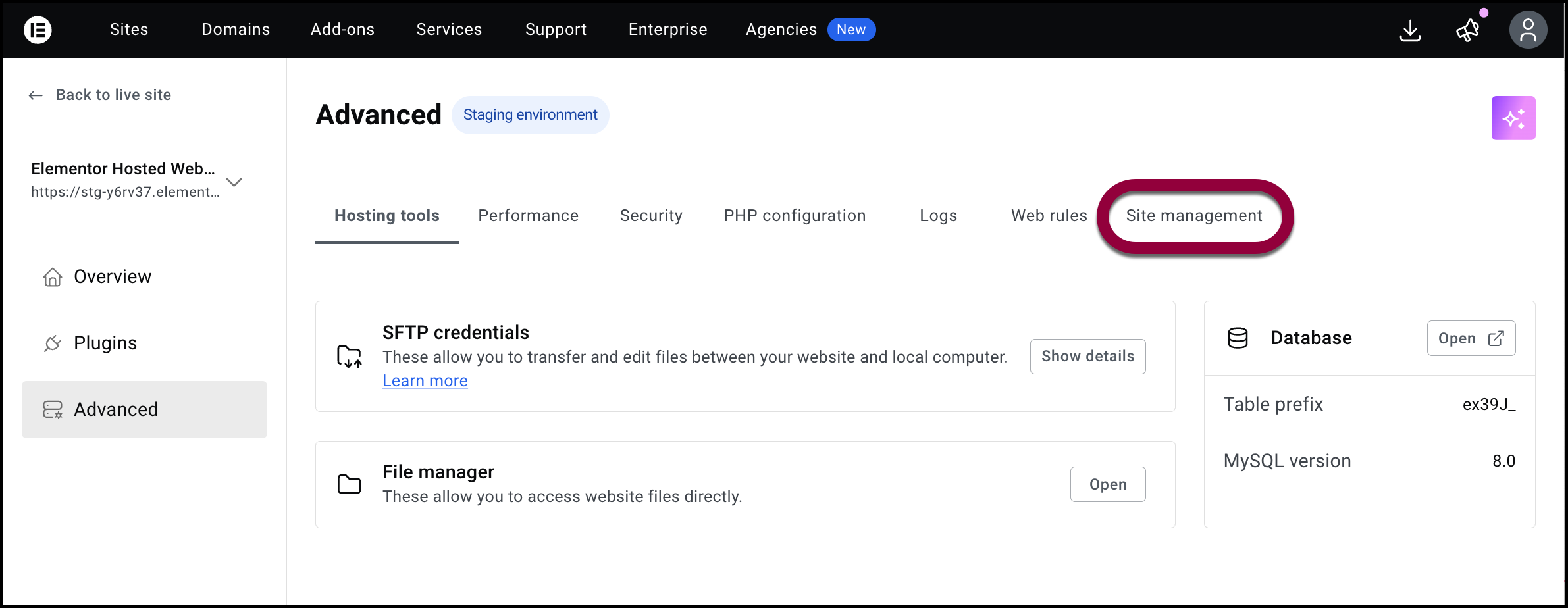Image resolution: width=1568 pixels, height=608 pixels.
Task: Open the downloads icon in top bar
Action: pos(1409,30)
